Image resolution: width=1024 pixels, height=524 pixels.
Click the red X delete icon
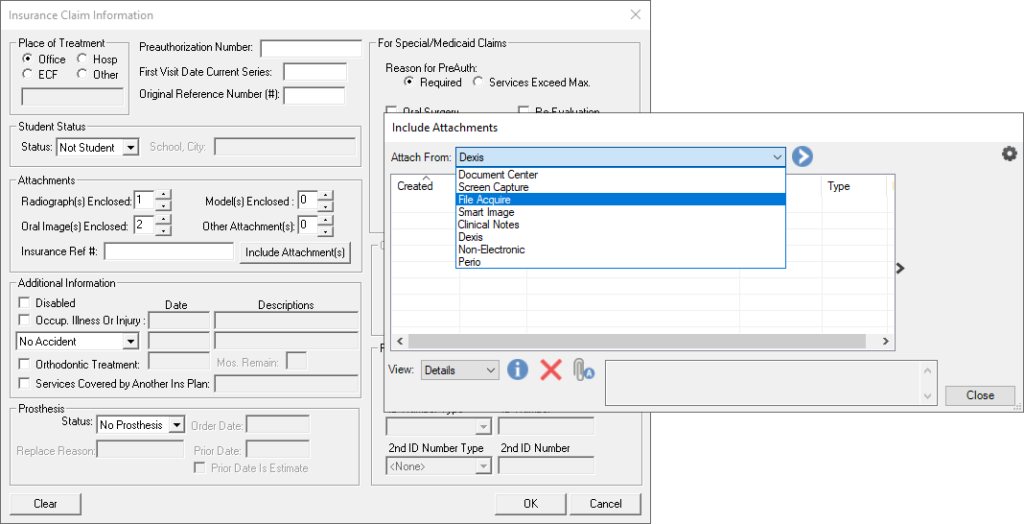(551, 370)
